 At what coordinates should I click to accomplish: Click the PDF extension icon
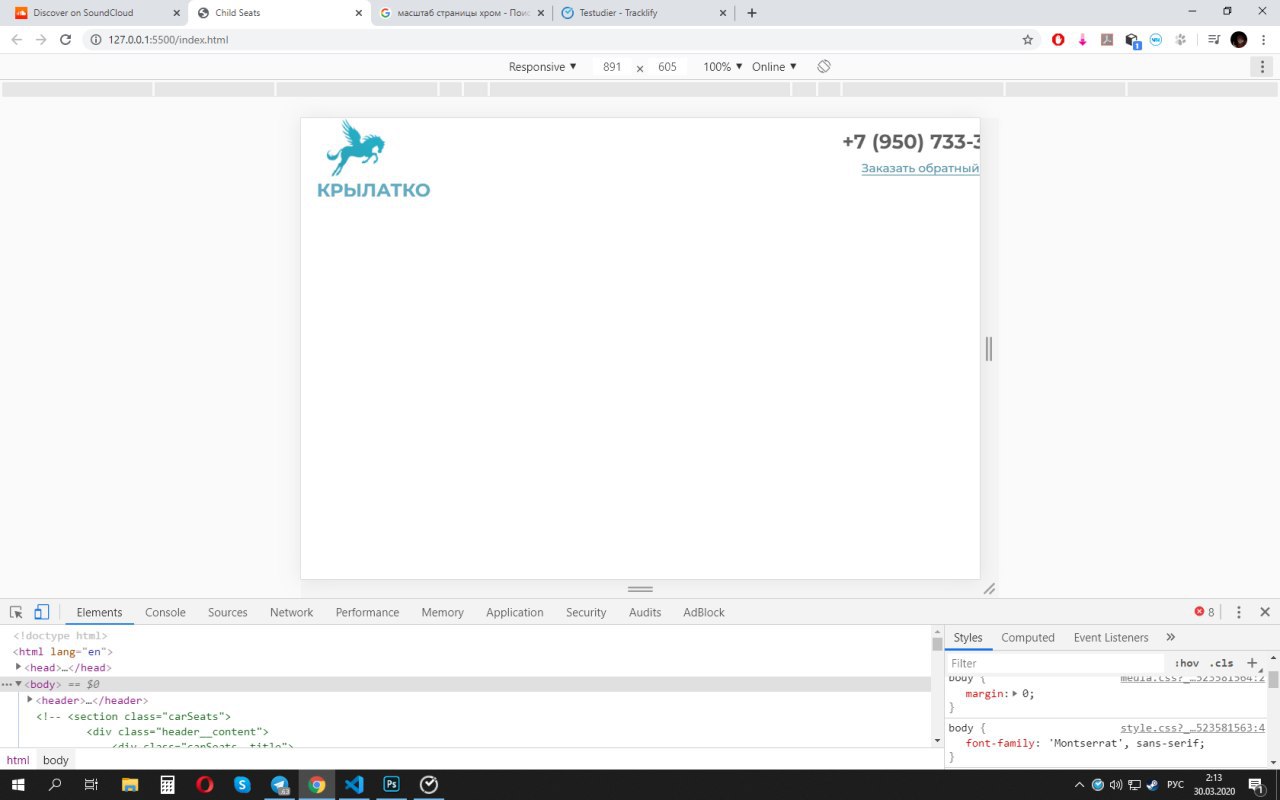click(x=1107, y=40)
